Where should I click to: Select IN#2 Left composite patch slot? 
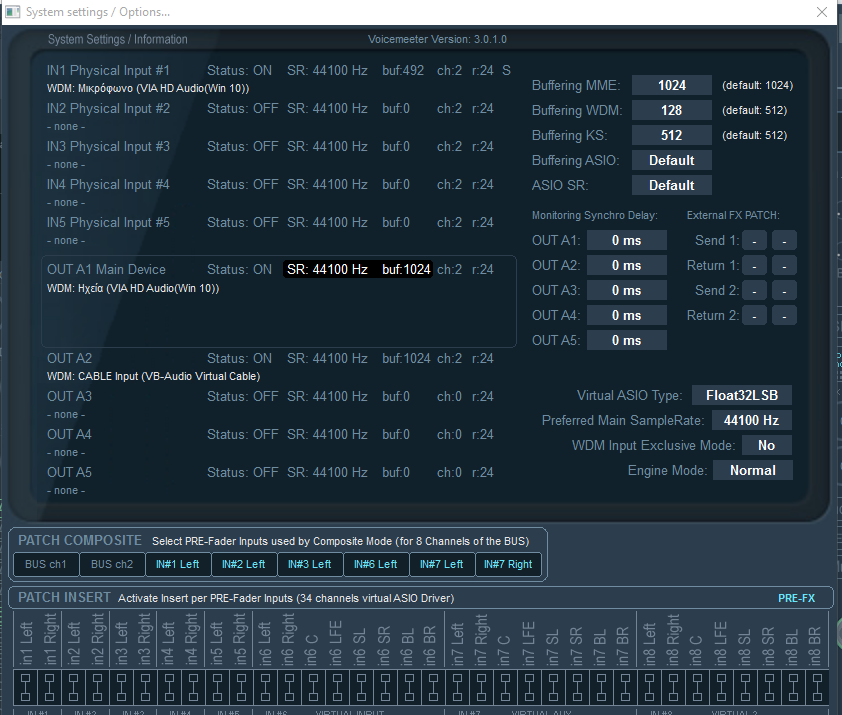tap(244, 564)
